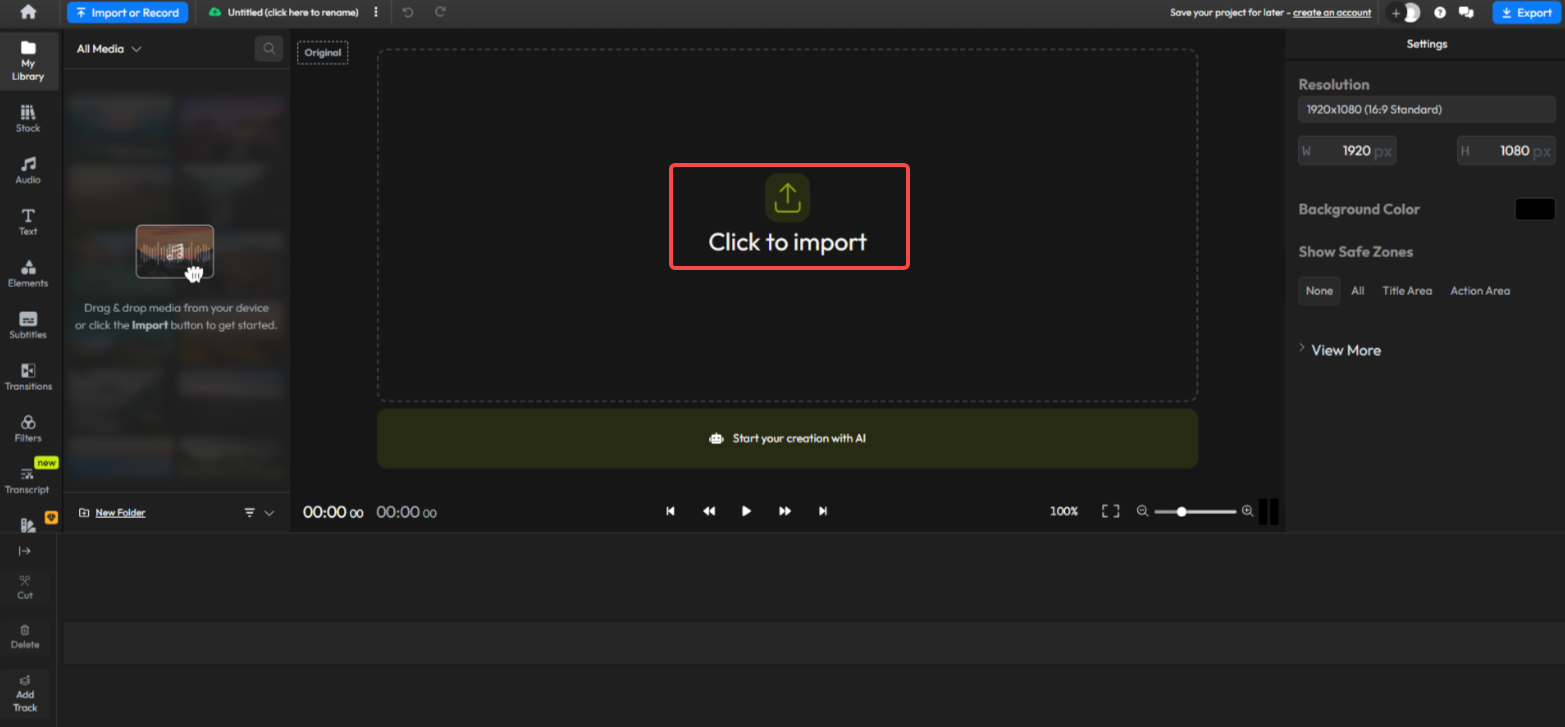Screen dimensions: 1565x727
Task: Click the add collaborator plus icon
Action: click(1396, 13)
